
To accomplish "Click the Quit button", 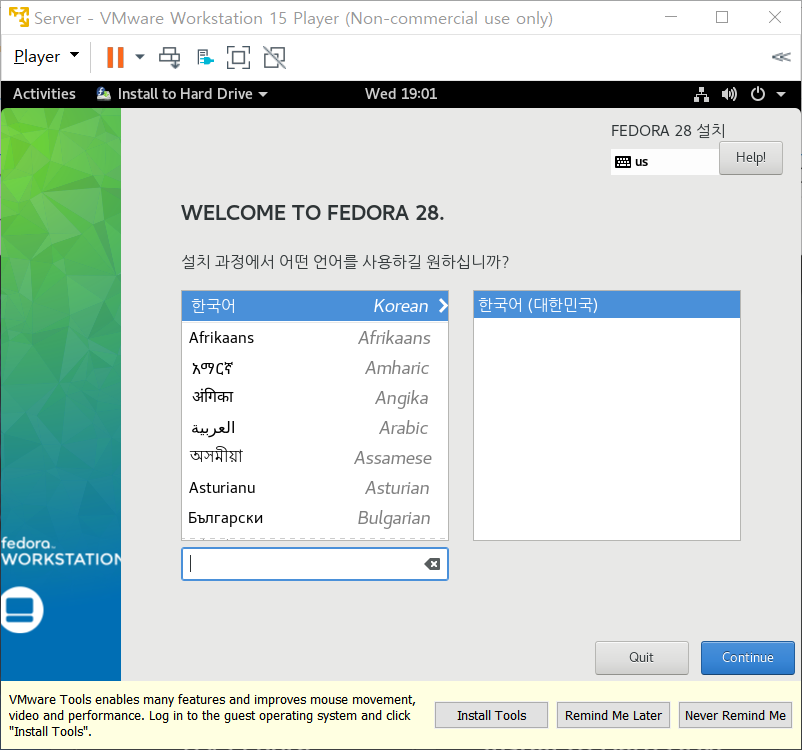I will click(x=641, y=657).
